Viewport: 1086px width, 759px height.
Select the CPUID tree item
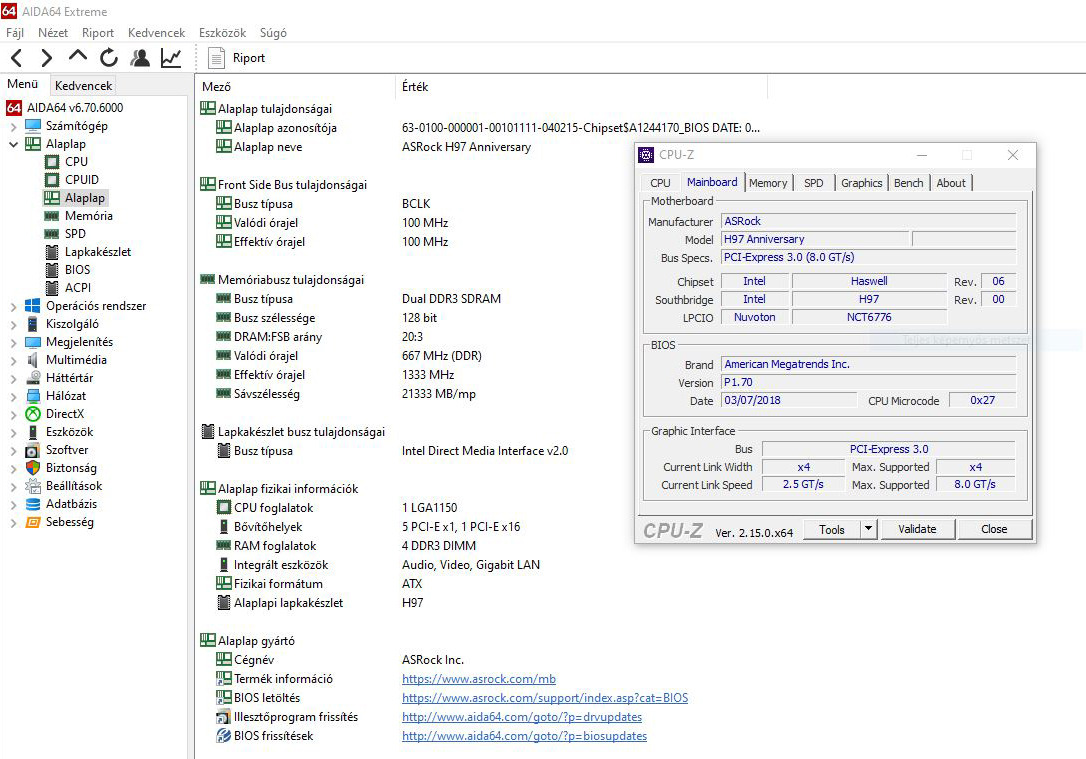(81, 180)
